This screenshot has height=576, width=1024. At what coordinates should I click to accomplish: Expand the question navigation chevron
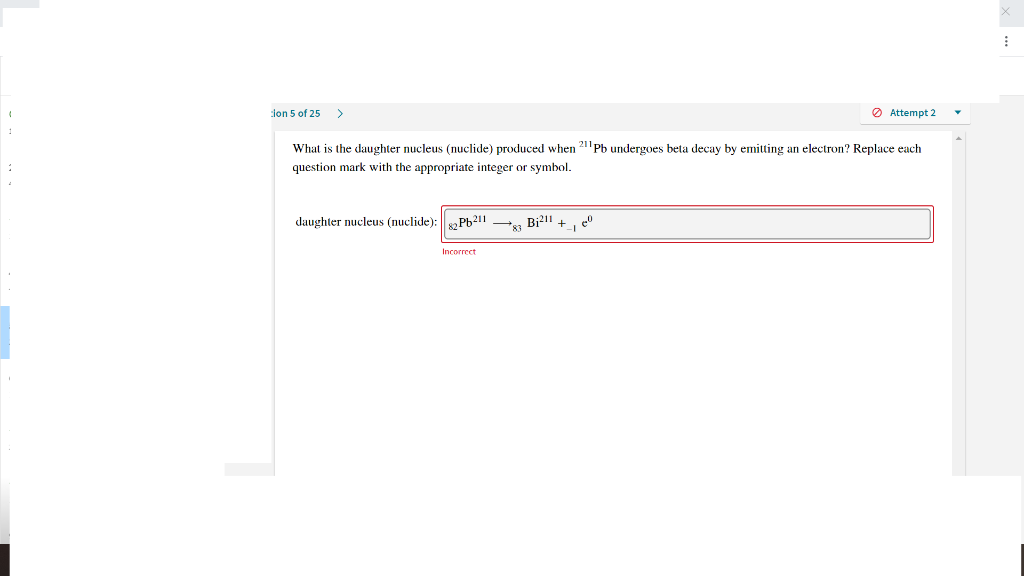[x=340, y=113]
